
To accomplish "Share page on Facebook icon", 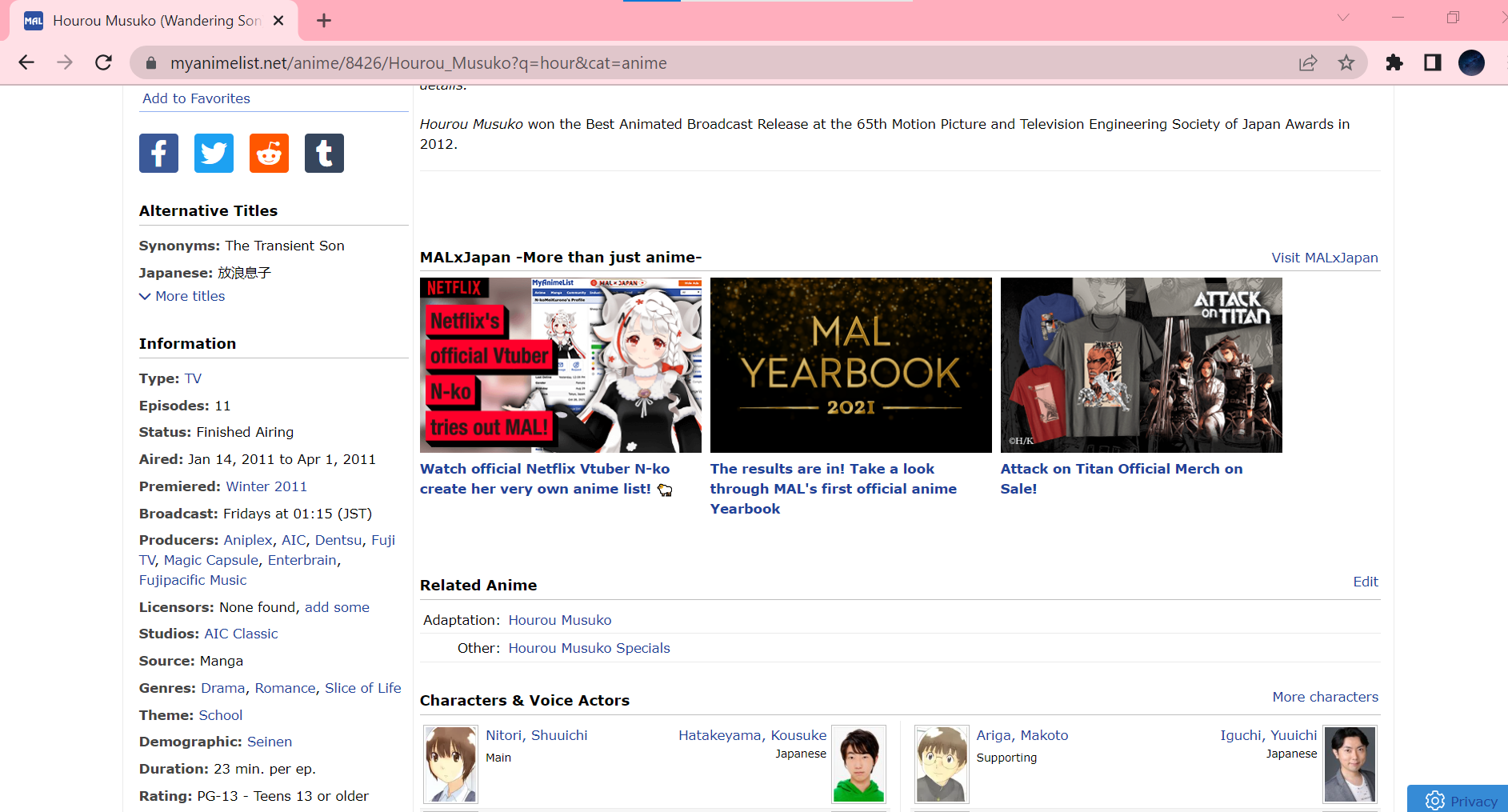I will tap(158, 153).
